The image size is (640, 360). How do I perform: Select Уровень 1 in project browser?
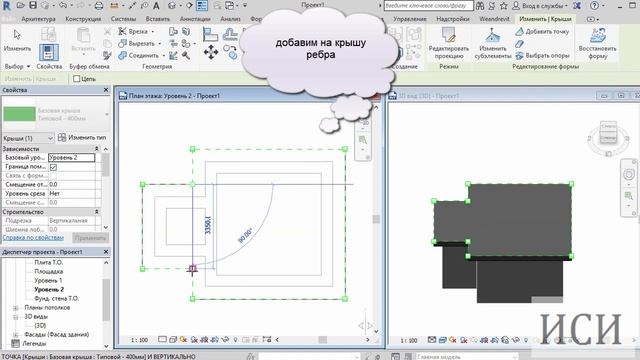pyautogui.click(x=48, y=280)
